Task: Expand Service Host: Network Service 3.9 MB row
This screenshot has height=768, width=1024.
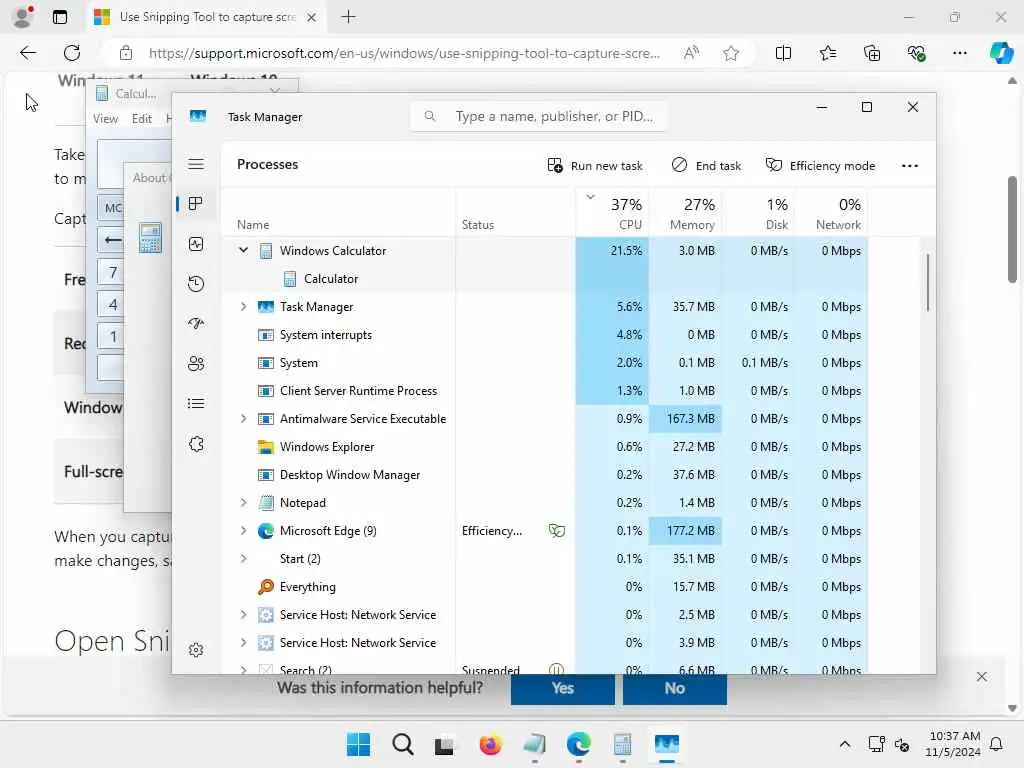Action: coord(244,643)
